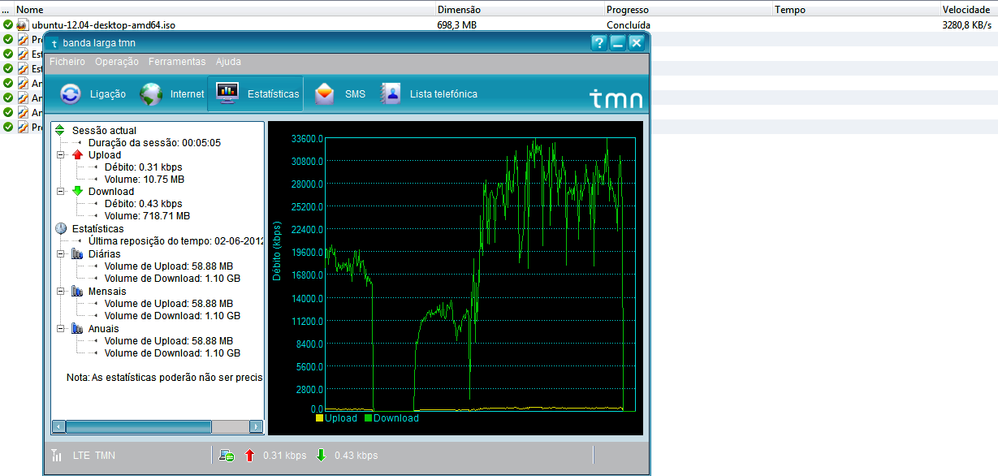Click ubuntu-12.04-desktop-amd64.iso file name
Screen dimensions: 998x476
103,25
